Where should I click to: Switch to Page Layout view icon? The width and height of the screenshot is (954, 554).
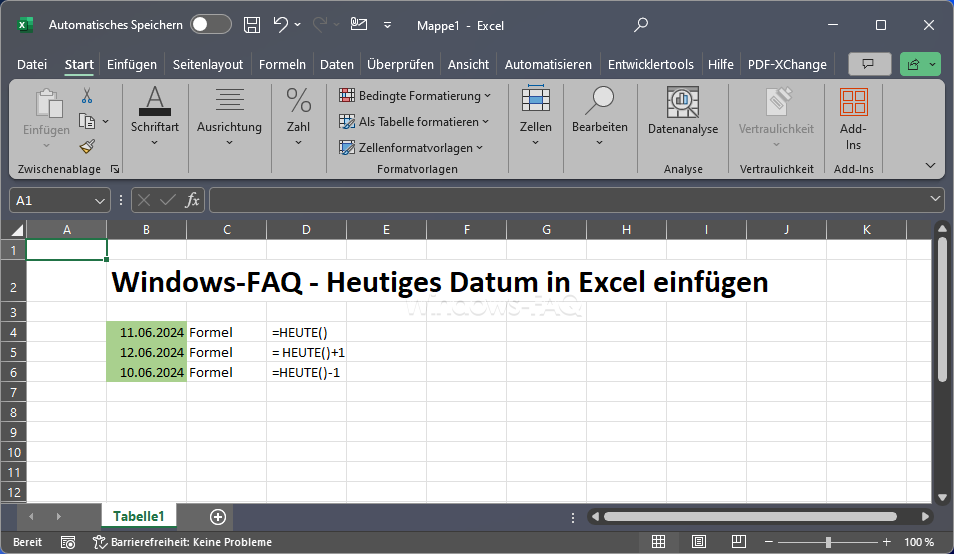tap(698, 542)
